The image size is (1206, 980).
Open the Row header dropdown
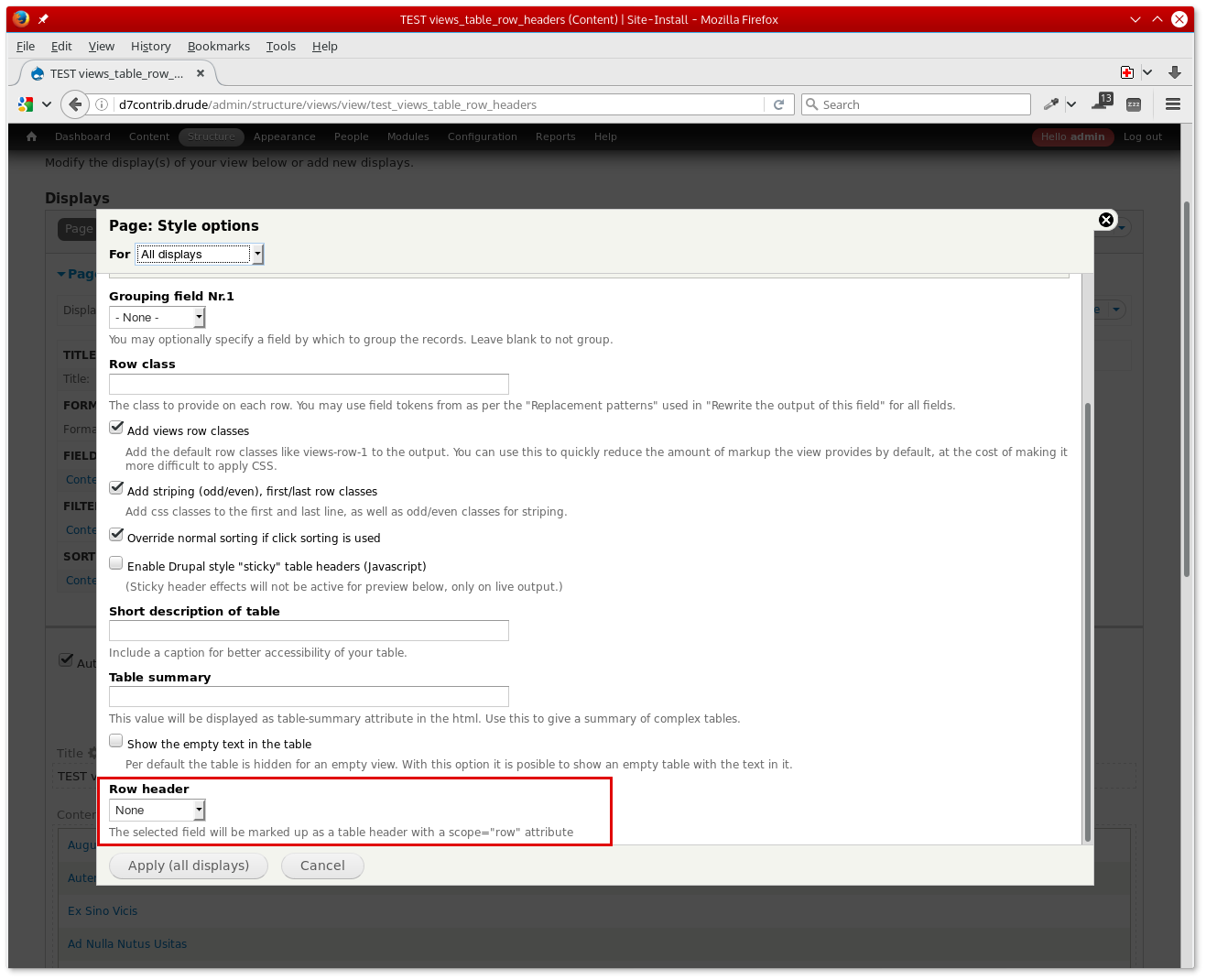pyautogui.click(x=156, y=810)
